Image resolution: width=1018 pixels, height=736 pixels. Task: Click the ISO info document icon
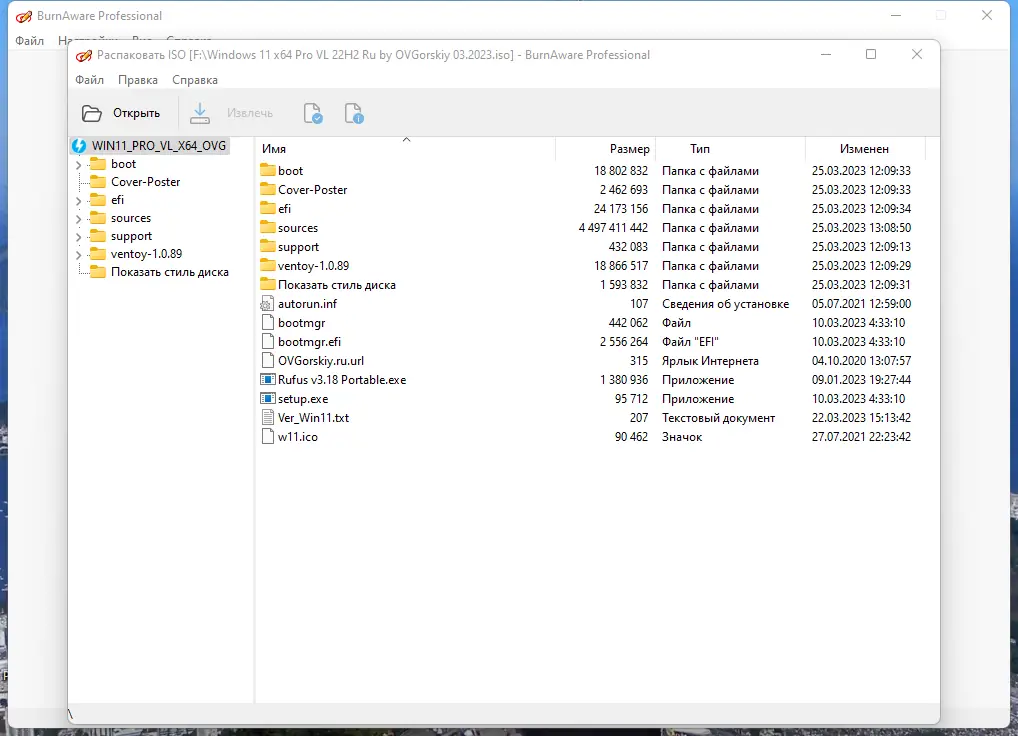(354, 113)
